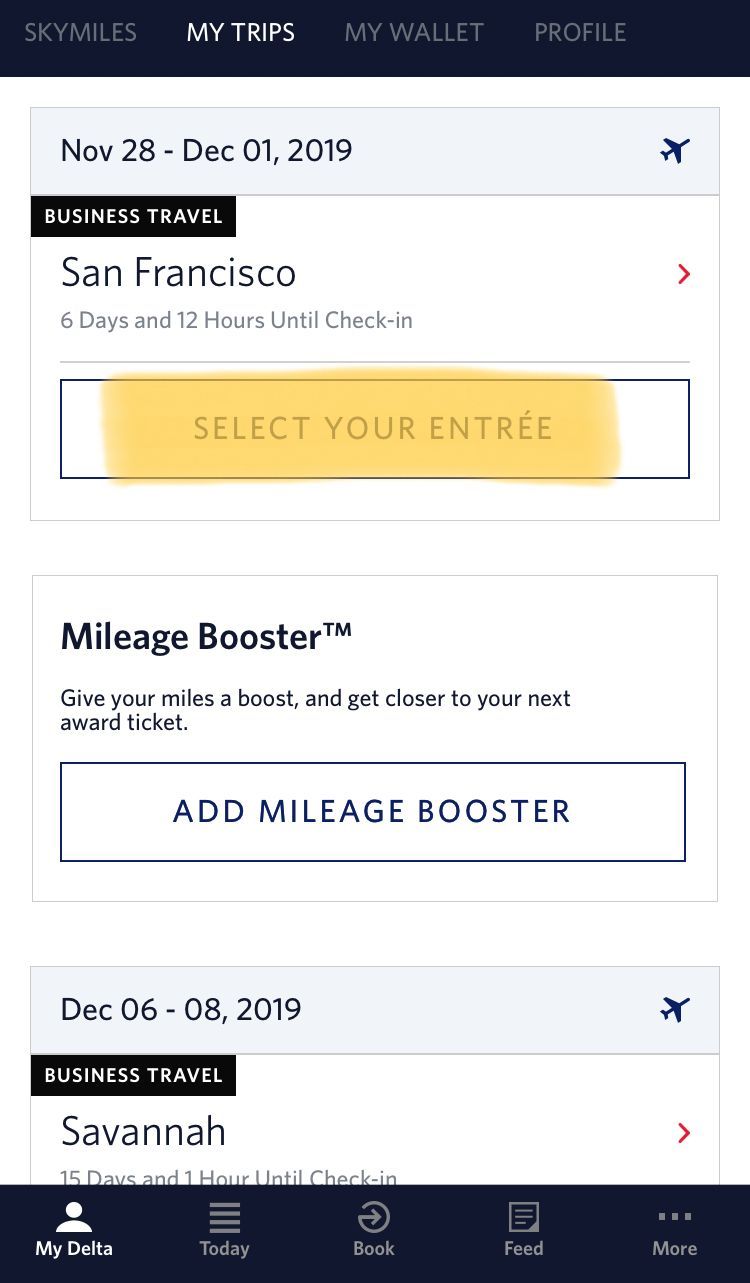Tap the Dec 06 - 08 date header
750x1283 pixels.
click(x=180, y=1009)
